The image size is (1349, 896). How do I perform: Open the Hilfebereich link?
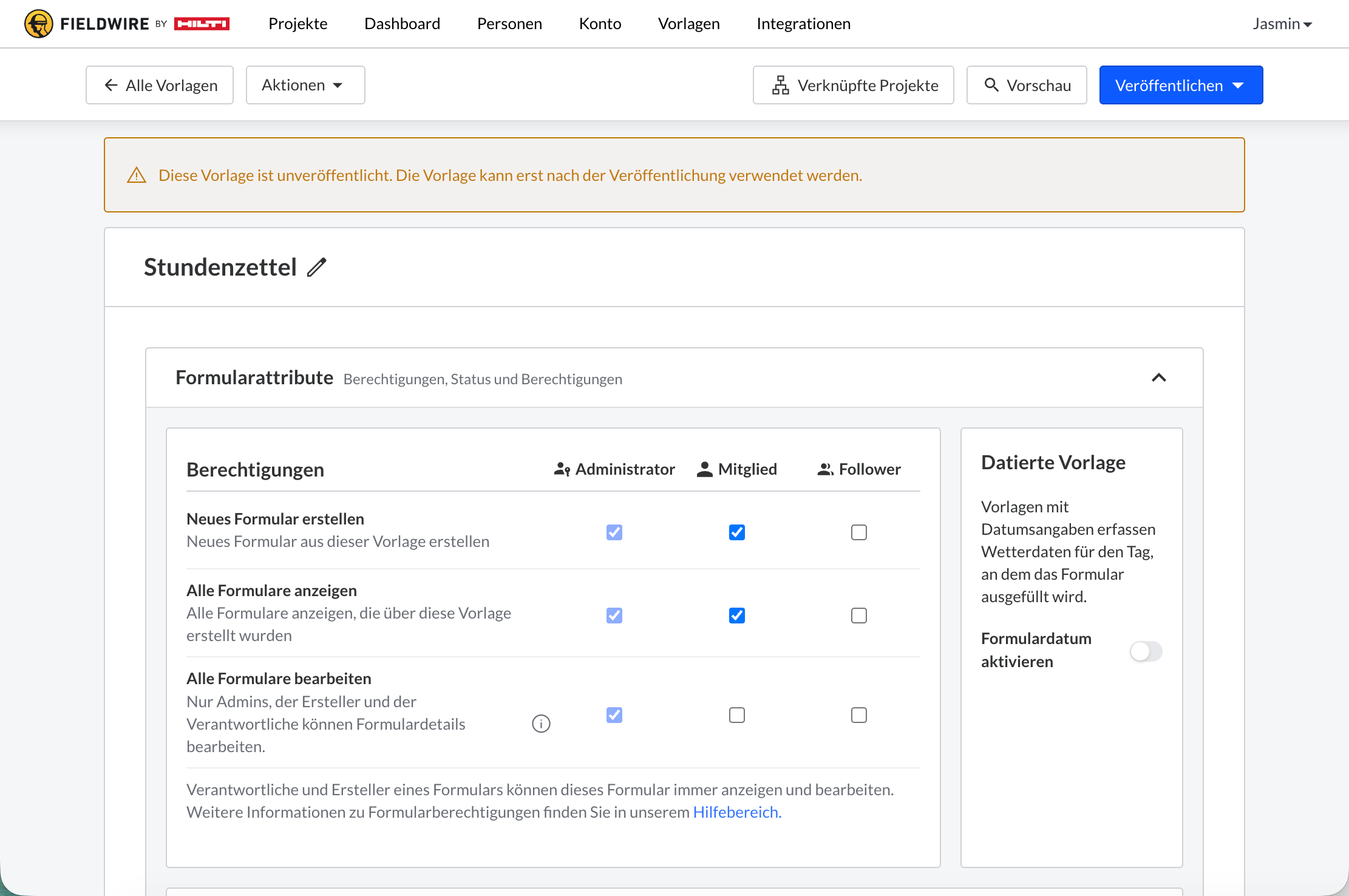737,812
